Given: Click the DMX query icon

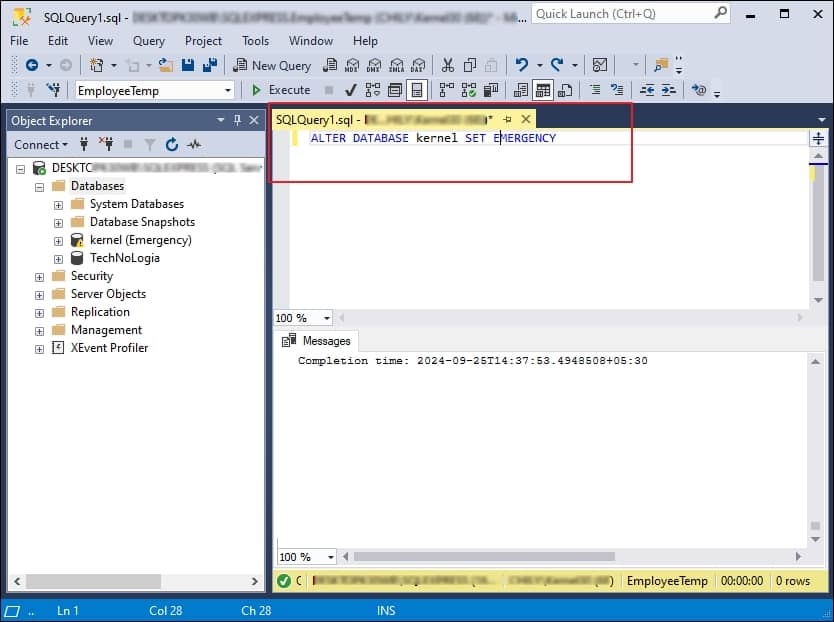Looking at the screenshot, I should [x=374, y=65].
